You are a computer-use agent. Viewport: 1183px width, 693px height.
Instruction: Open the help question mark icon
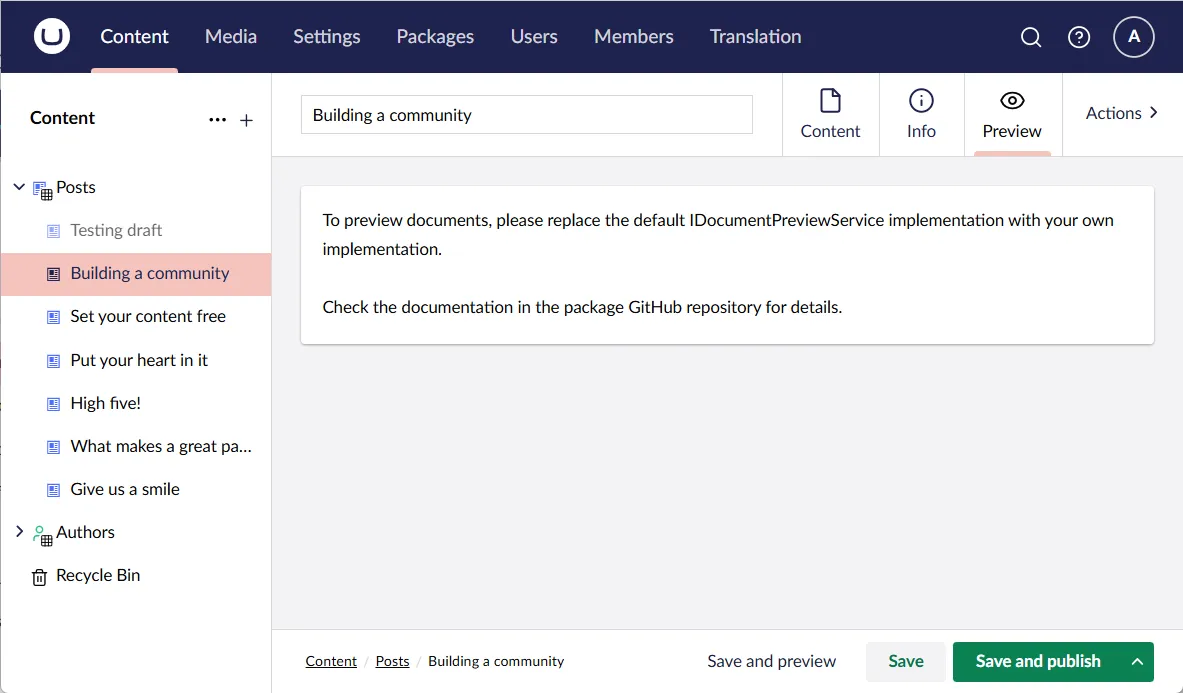pos(1079,37)
